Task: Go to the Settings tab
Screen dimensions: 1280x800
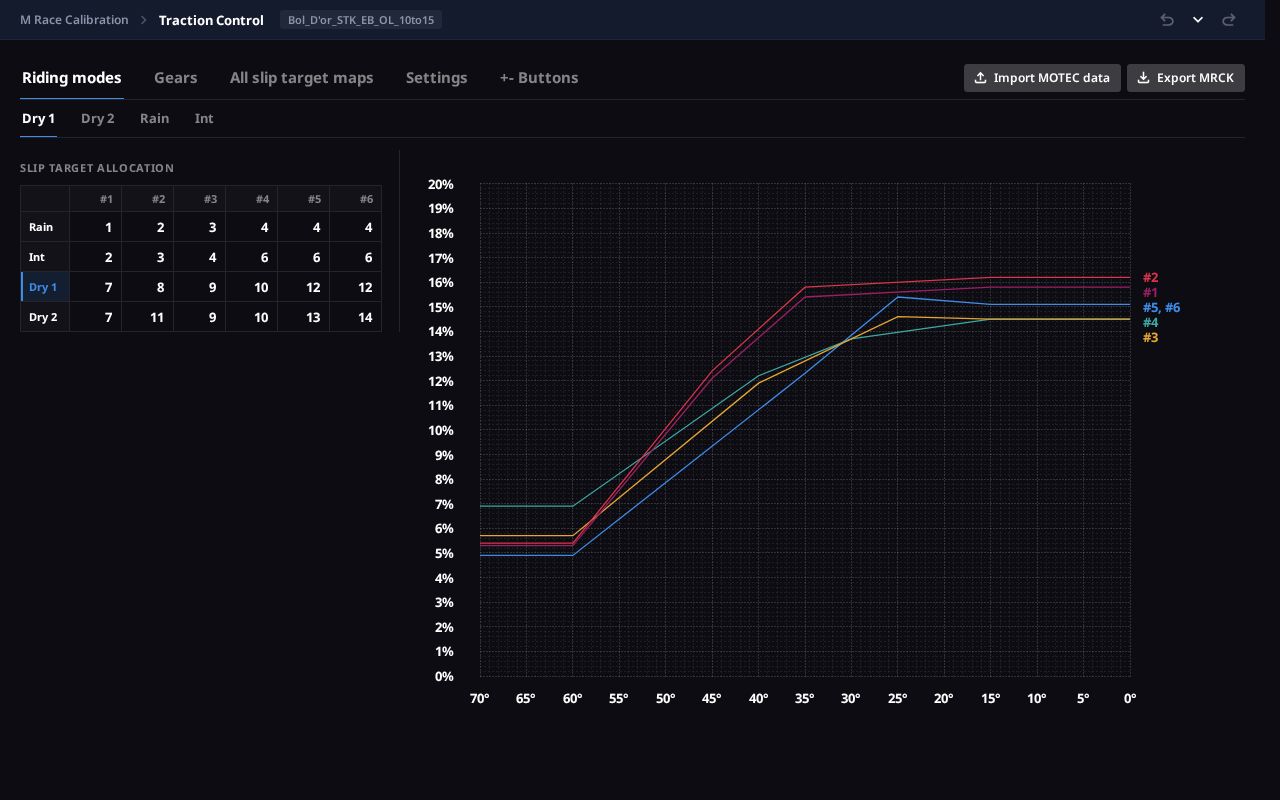Action: [437, 78]
